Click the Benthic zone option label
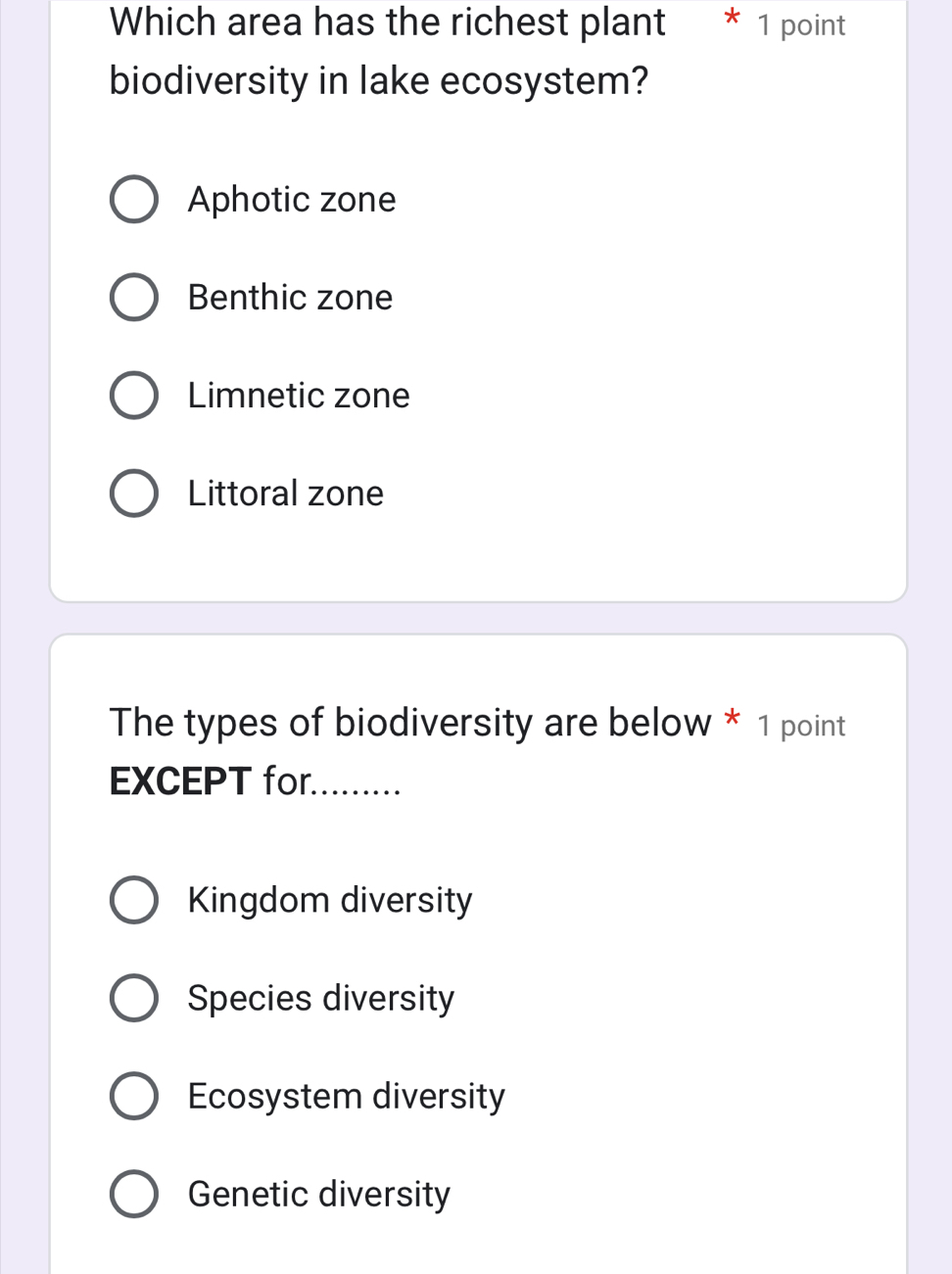Viewport: 952px width, 1274px height. (x=289, y=298)
